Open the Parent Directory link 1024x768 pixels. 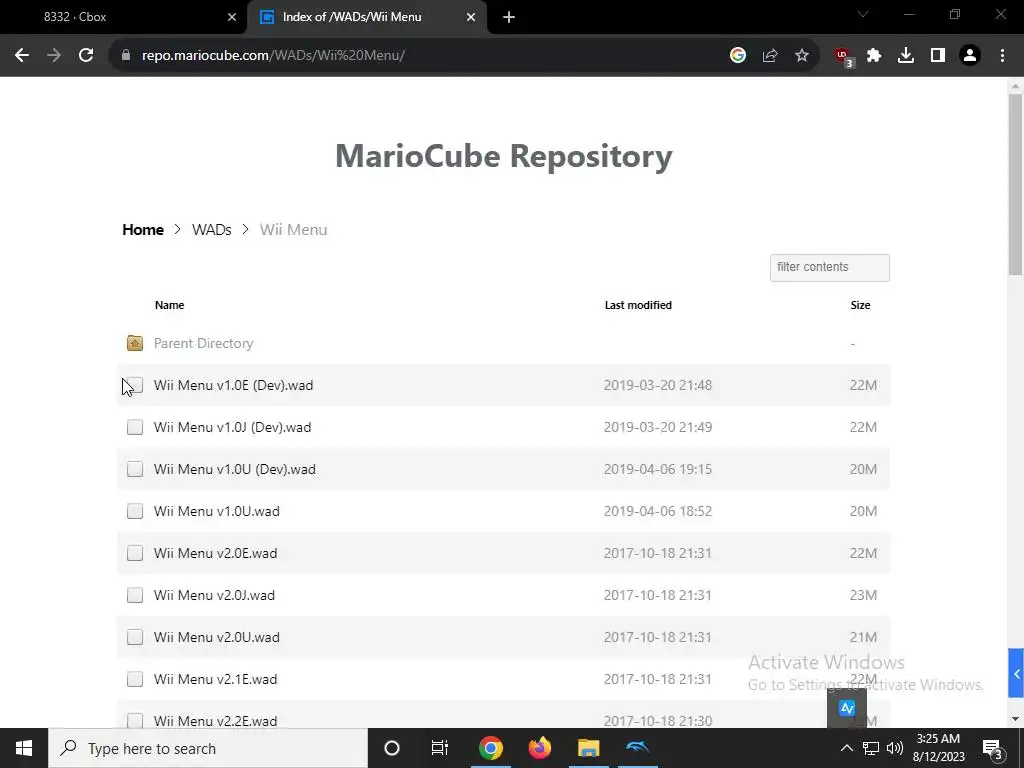tap(203, 344)
